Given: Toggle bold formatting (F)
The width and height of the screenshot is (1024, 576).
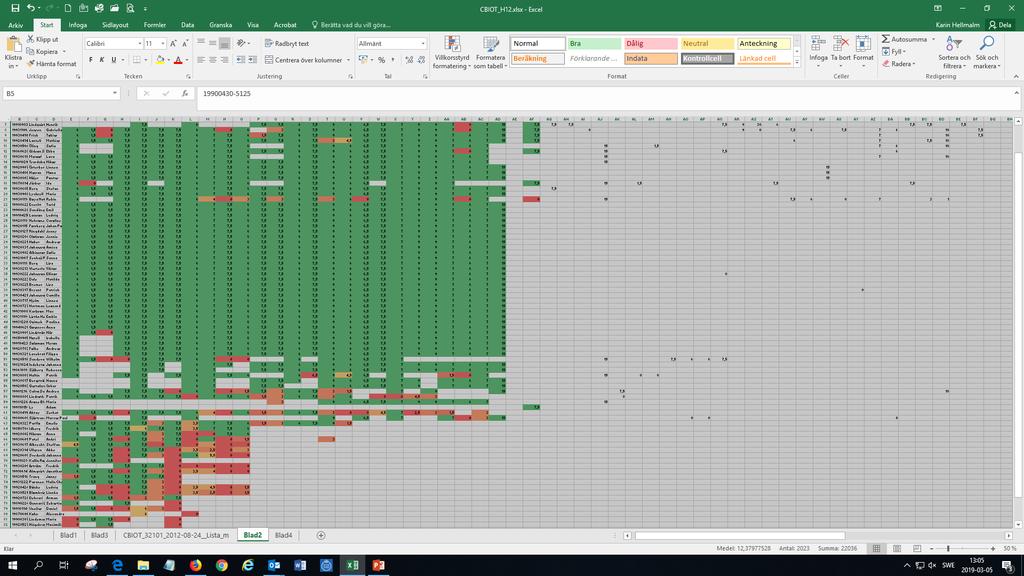Looking at the screenshot, I should pyautogui.click(x=90, y=59).
